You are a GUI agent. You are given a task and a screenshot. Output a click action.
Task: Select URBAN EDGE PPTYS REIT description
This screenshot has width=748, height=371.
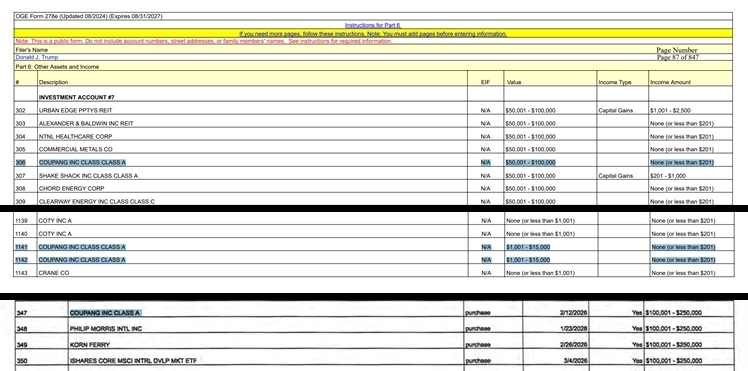pos(75,110)
